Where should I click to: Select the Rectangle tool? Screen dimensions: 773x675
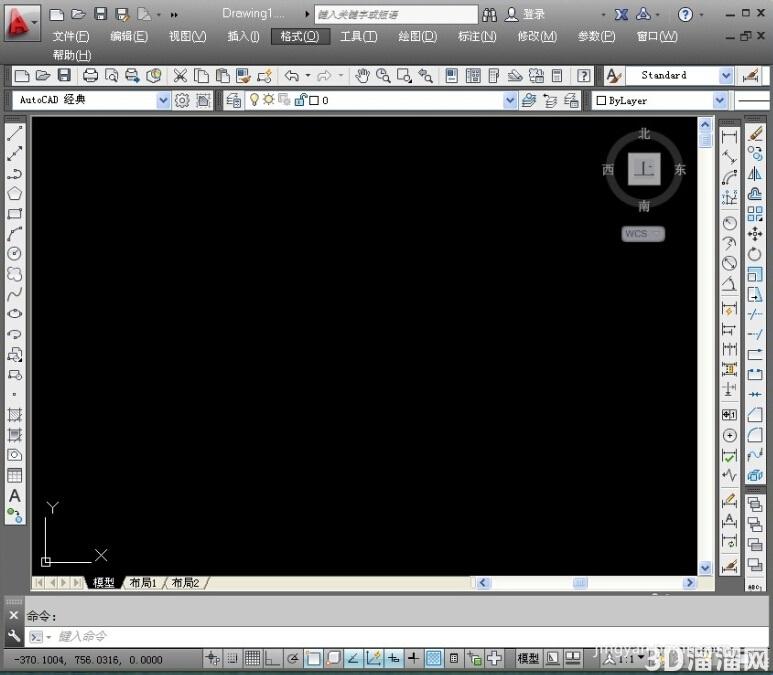[x=15, y=214]
